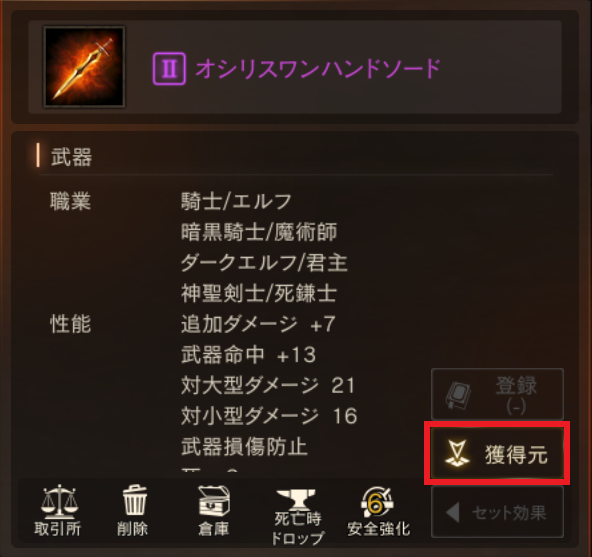Select the 死亡時ドロップ anvil icon
Image resolution: width=592 pixels, height=557 pixels.
coord(296,499)
